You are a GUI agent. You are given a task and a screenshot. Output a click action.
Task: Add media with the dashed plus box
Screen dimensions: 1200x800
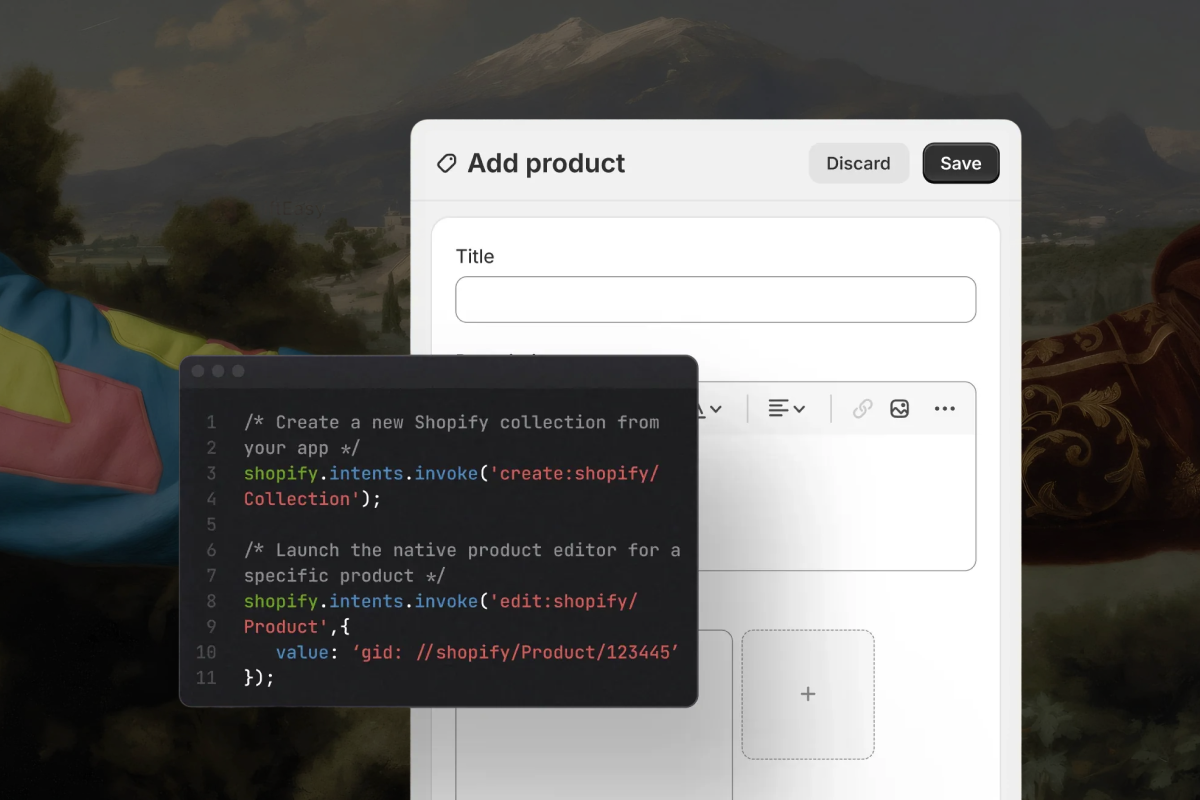click(808, 694)
